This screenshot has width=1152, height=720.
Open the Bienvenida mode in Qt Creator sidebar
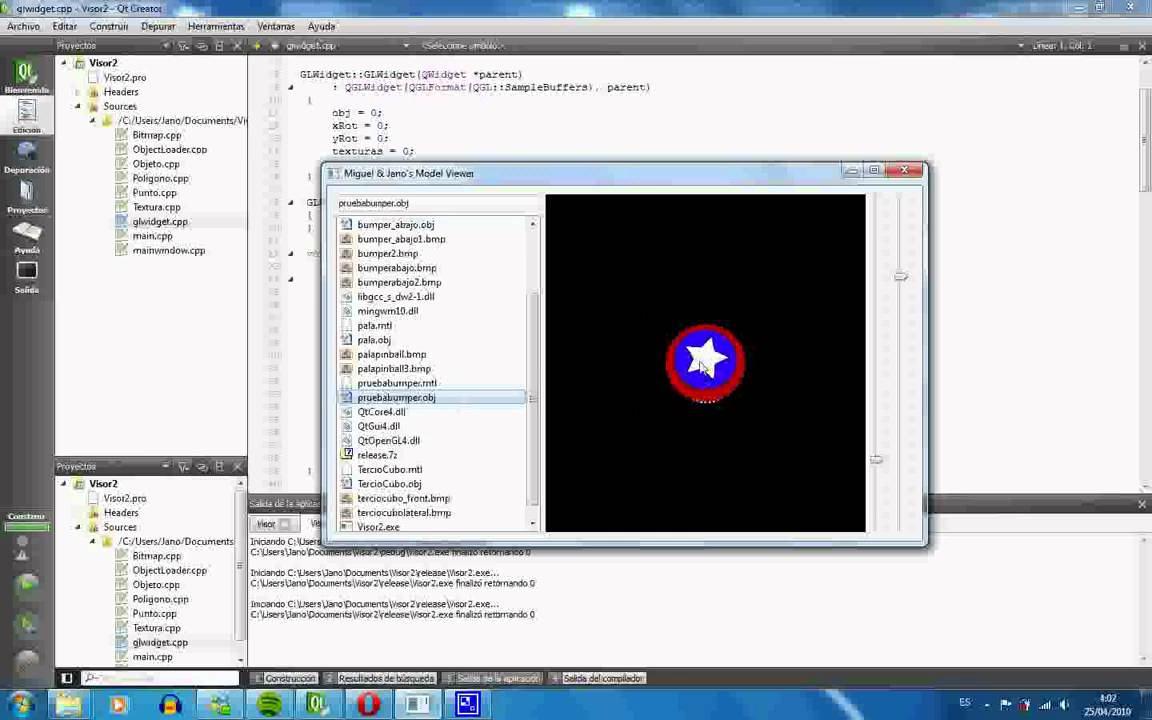point(26,76)
